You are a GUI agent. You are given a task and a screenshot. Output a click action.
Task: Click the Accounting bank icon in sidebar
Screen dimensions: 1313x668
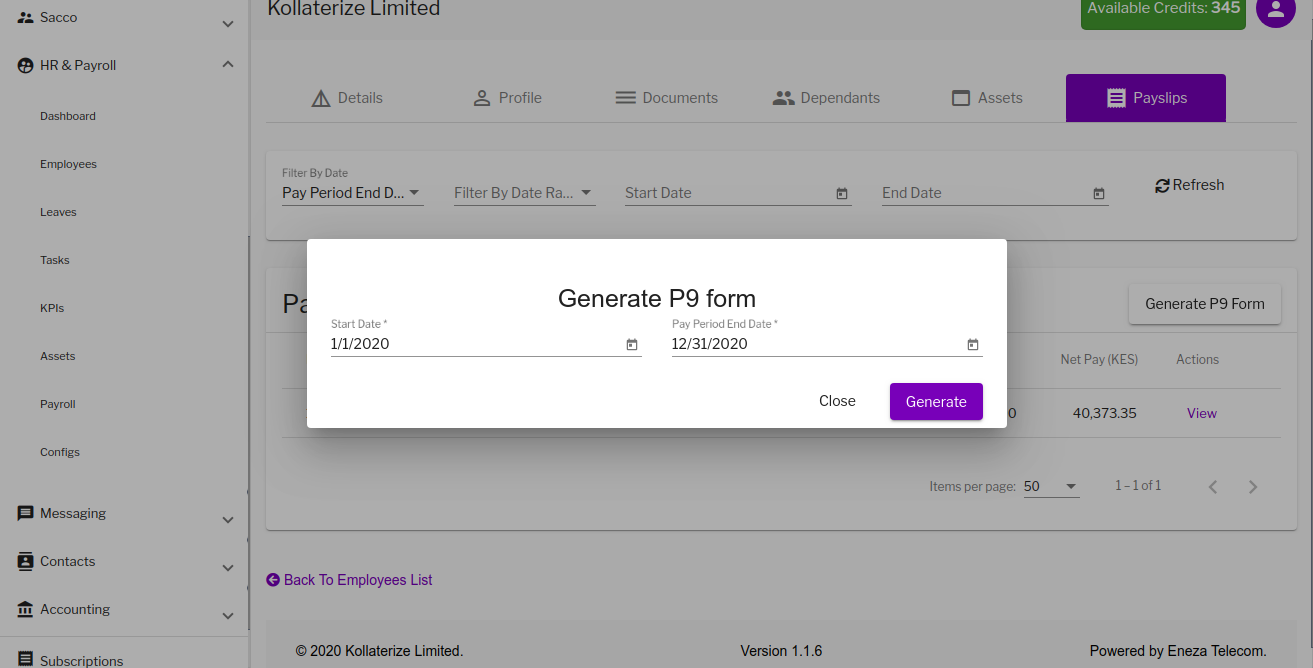(x=26, y=609)
